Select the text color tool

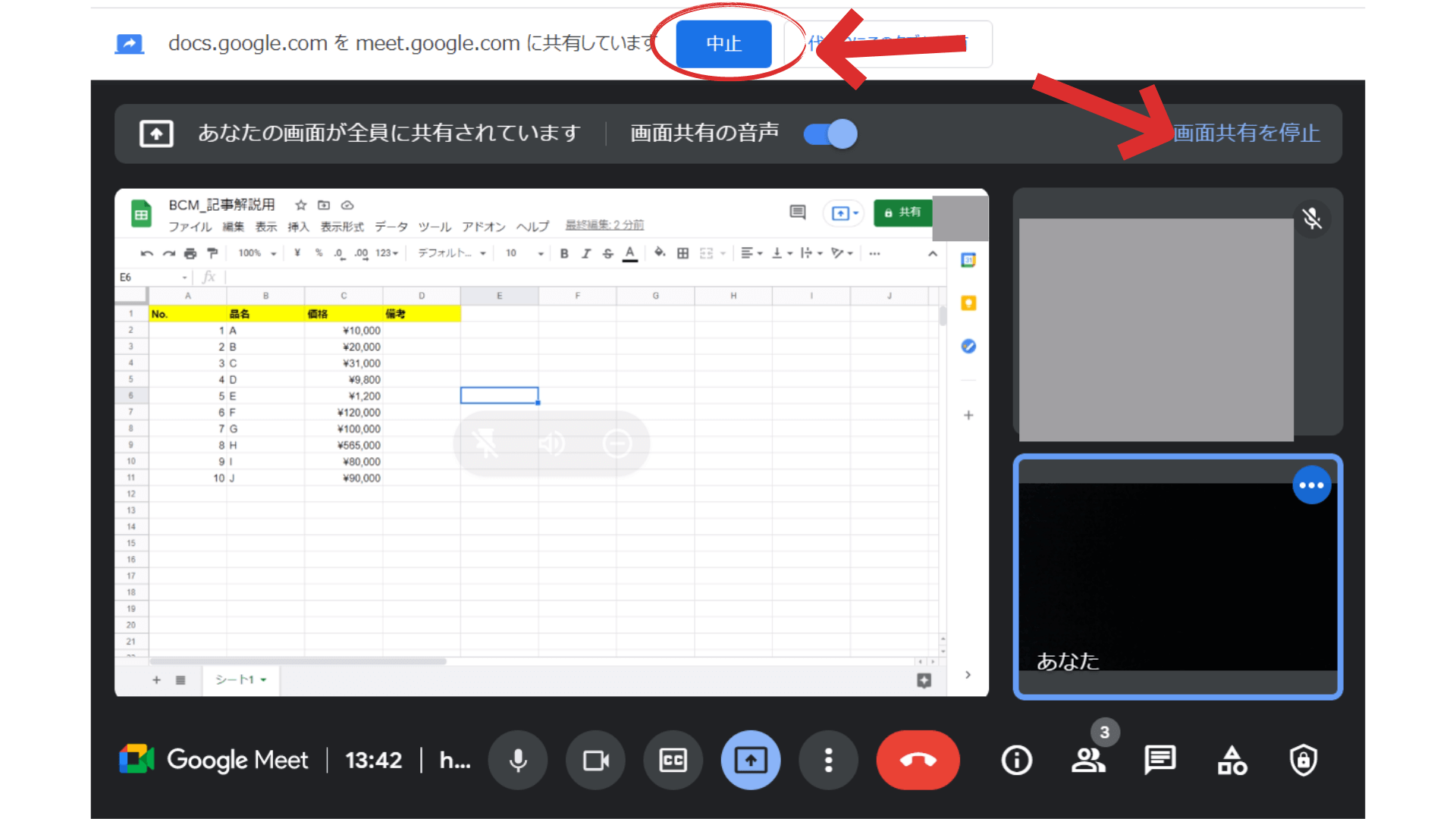point(630,253)
